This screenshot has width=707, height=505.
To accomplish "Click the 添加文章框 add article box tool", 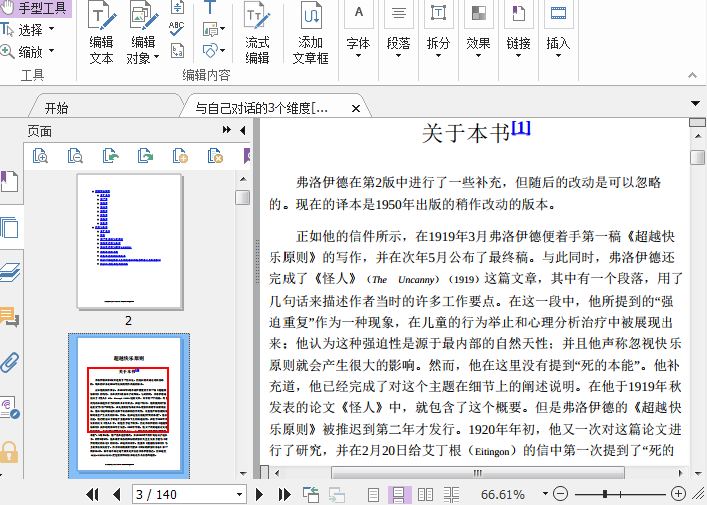I will pos(310,33).
